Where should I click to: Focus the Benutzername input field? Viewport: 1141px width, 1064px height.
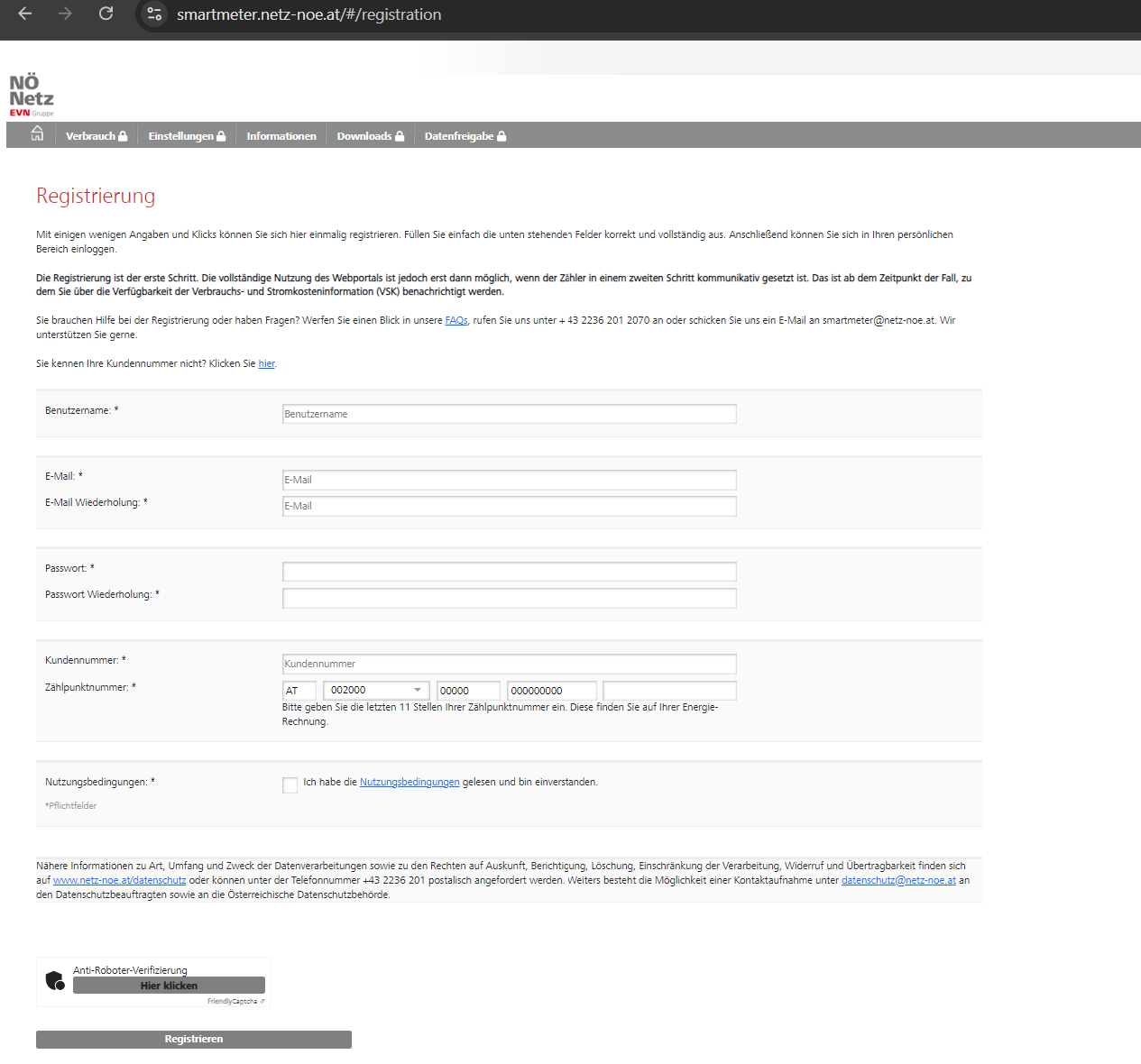(510, 414)
